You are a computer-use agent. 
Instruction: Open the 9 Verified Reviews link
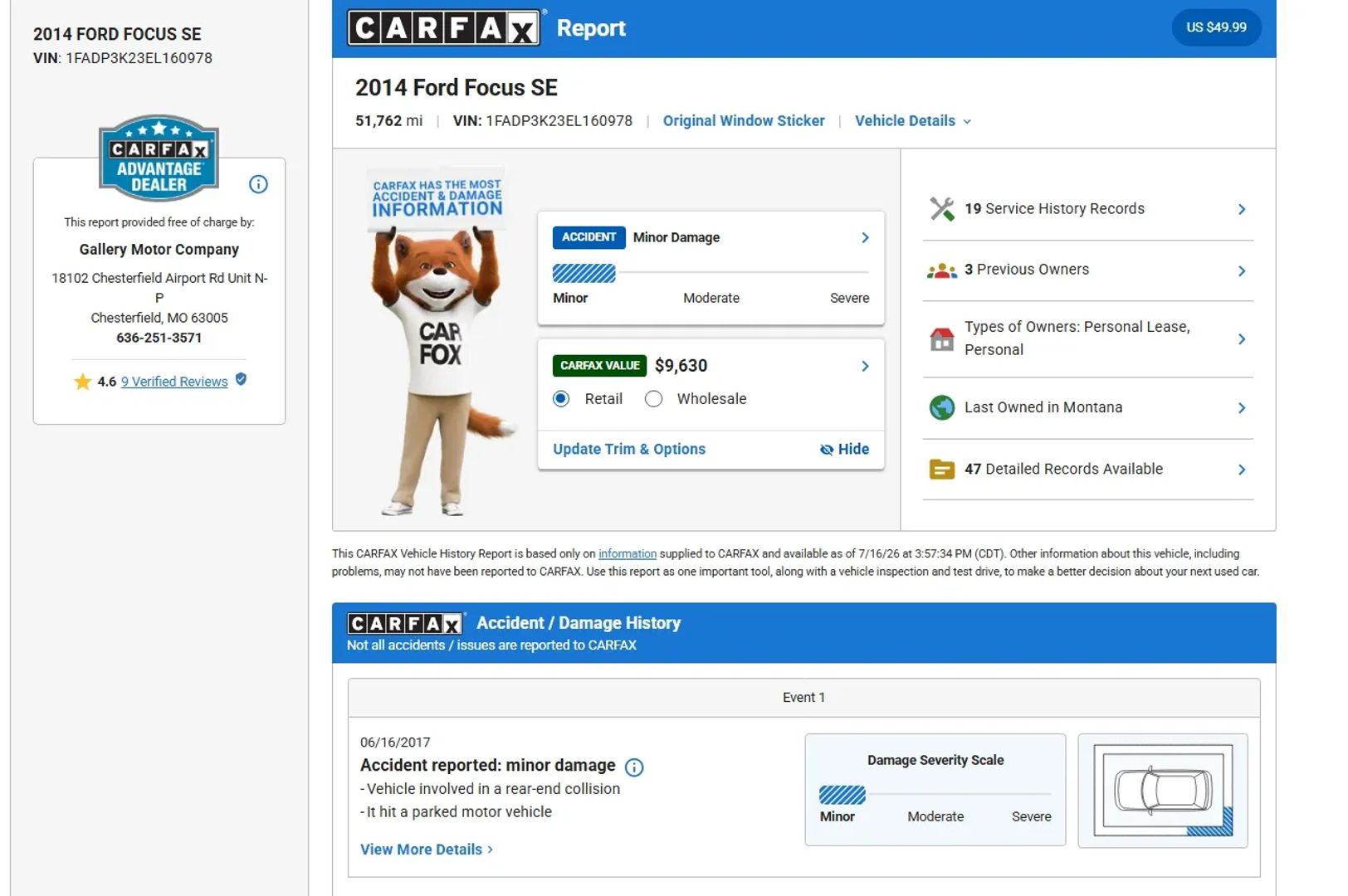pyautogui.click(x=174, y=382)
